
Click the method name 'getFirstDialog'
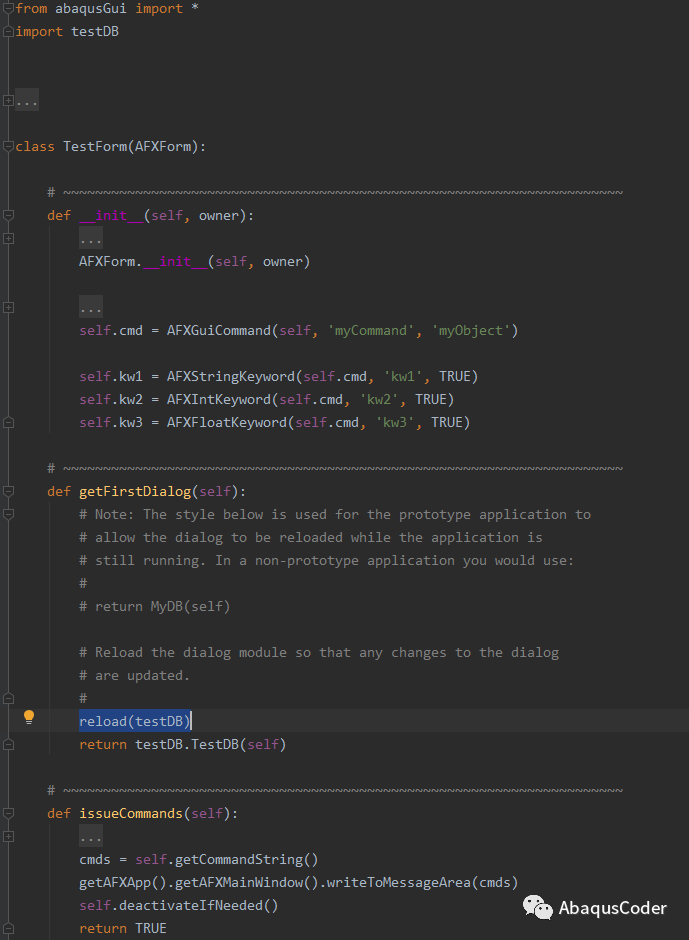tap(135, 492)
